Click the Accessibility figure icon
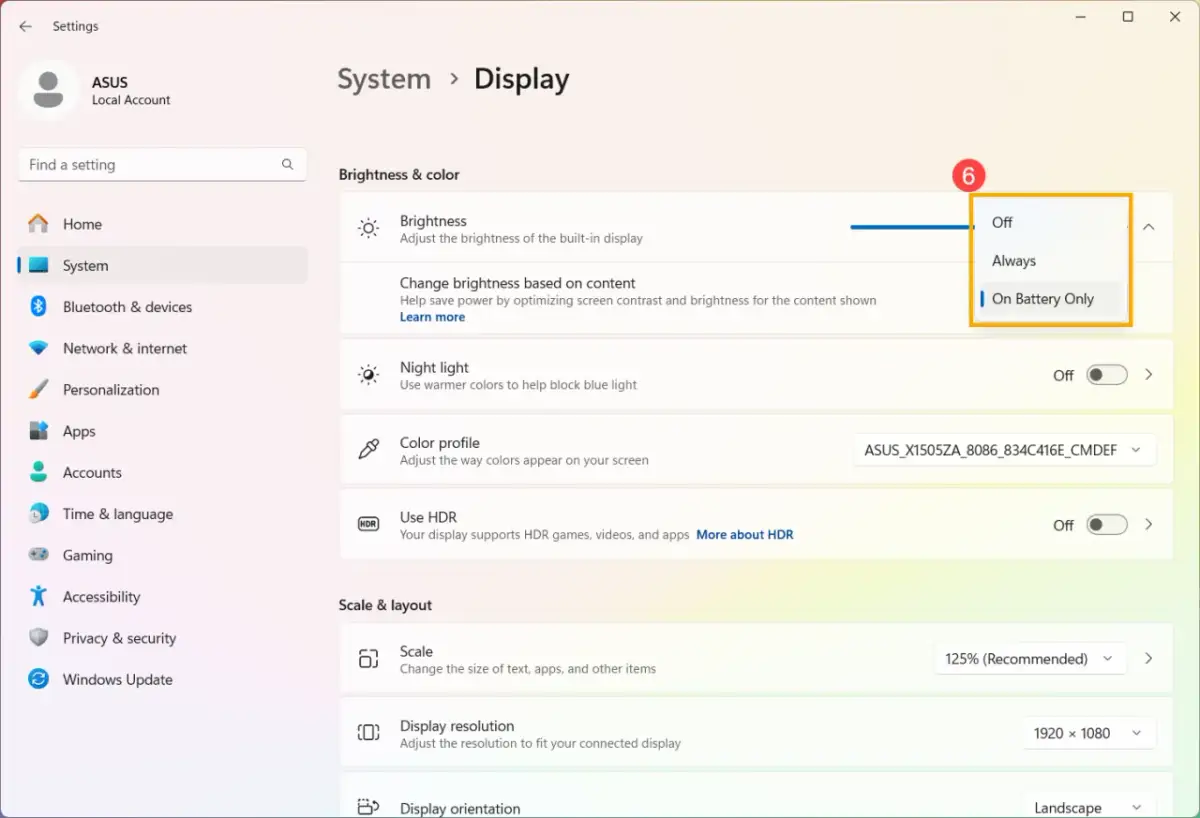This screenshot has height=818, width=1200. pos(39,597)
